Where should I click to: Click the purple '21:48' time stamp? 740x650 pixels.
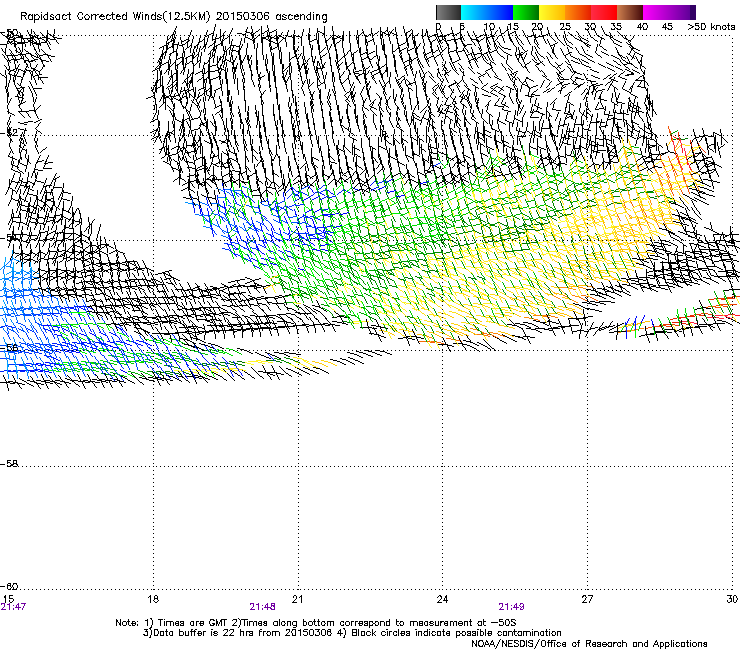point(262,607)
